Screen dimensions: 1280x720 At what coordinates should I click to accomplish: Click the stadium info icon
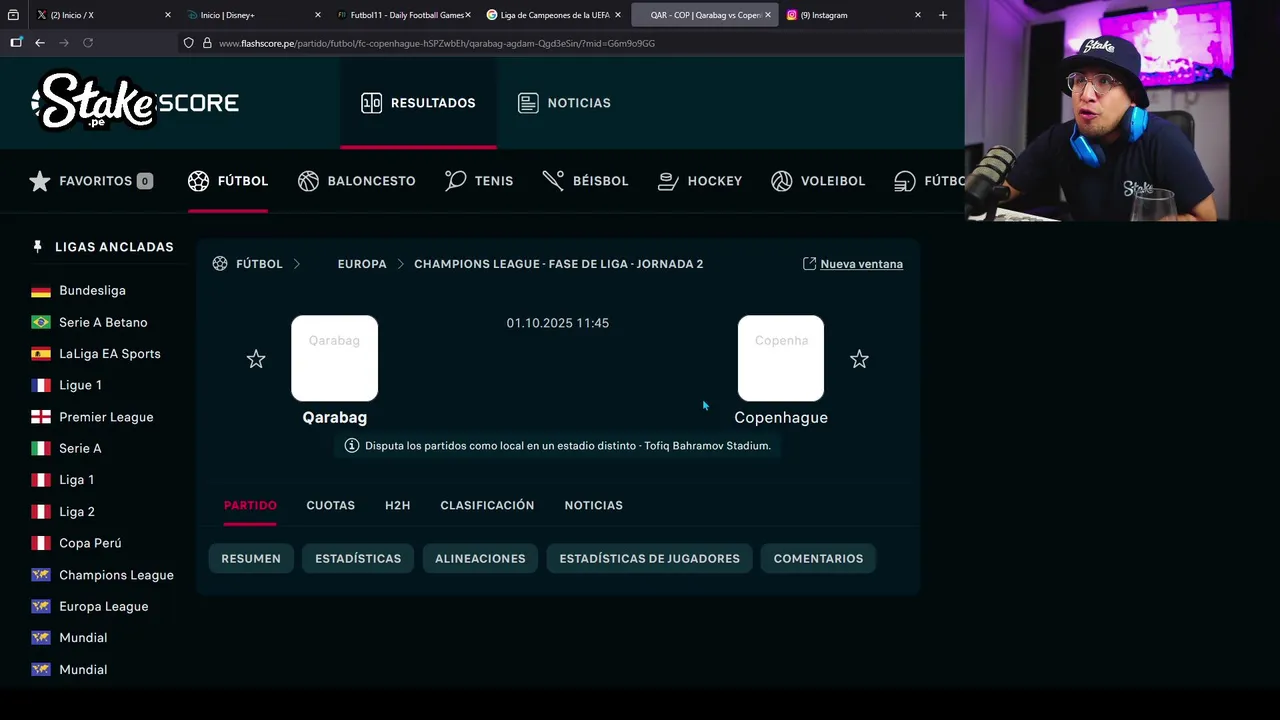pyautogui.click(x=352, y=446)
